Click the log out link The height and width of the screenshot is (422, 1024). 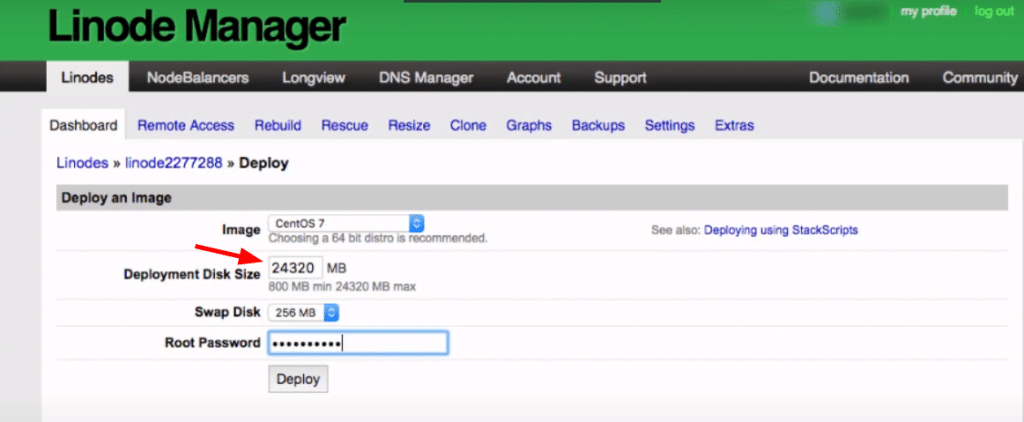coord(994,12)
